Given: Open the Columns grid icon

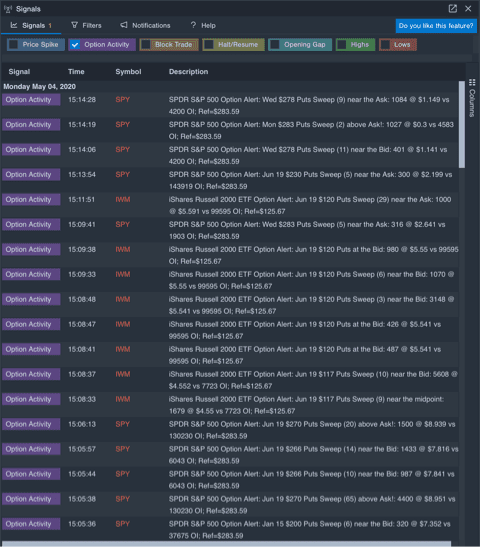Looking at the screenshot, I should pos(472,82).
